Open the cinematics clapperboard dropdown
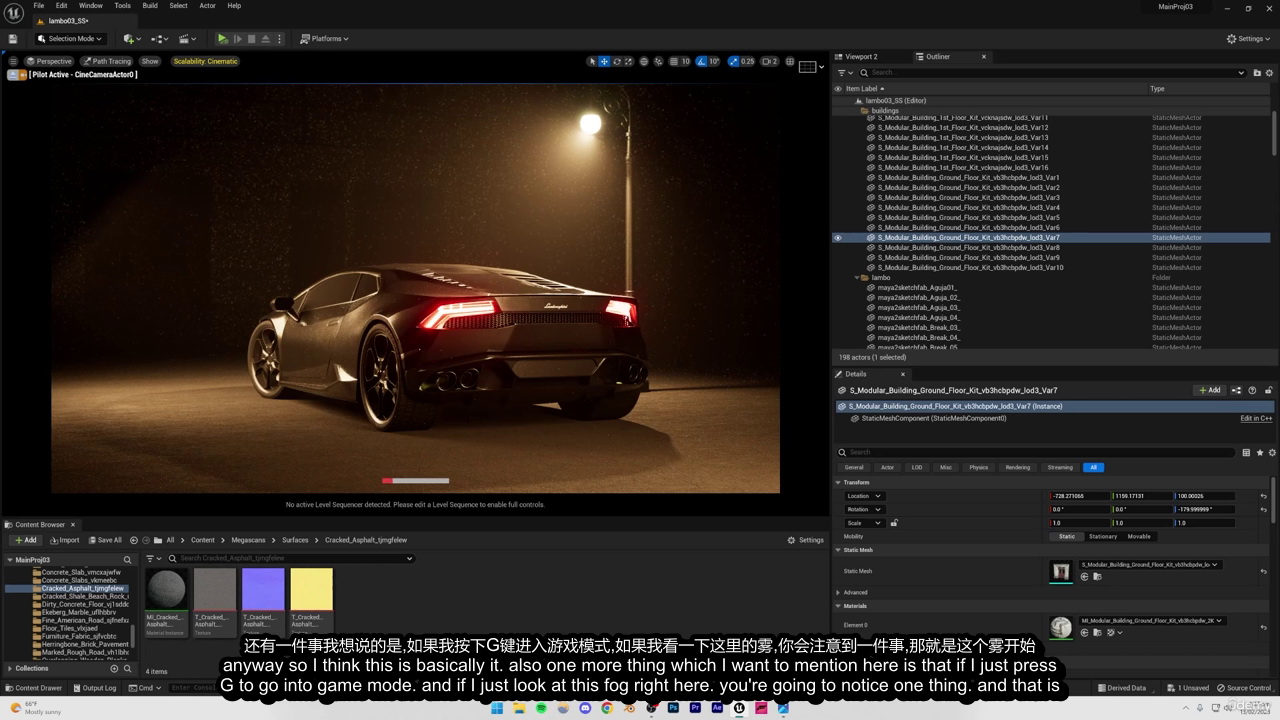The height and width of the screenshot is (720, 1280). (187, 39)
